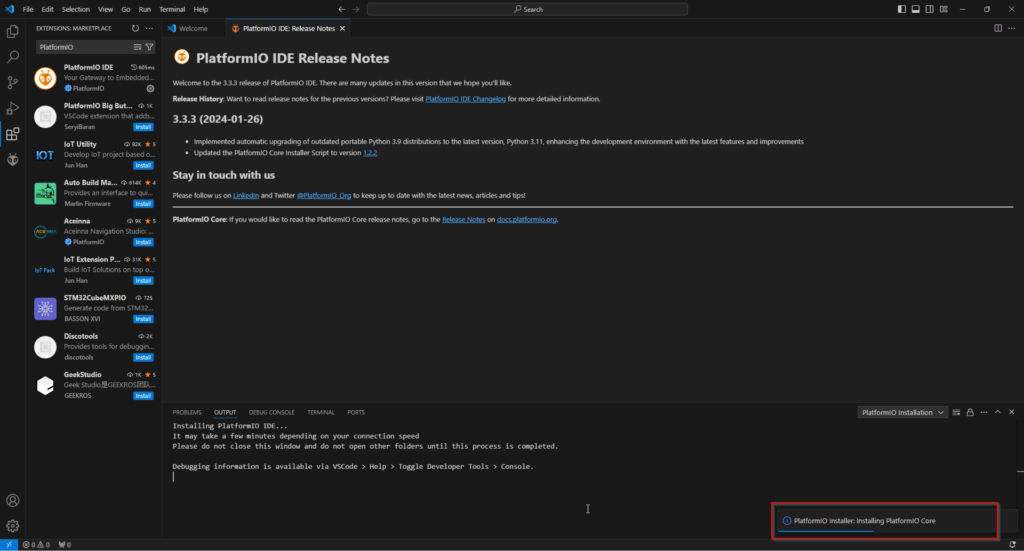This screenshot has height=551, width=1024.
Task: Select the PlatformIO IDE extension entry
Action: pos(94,78)
